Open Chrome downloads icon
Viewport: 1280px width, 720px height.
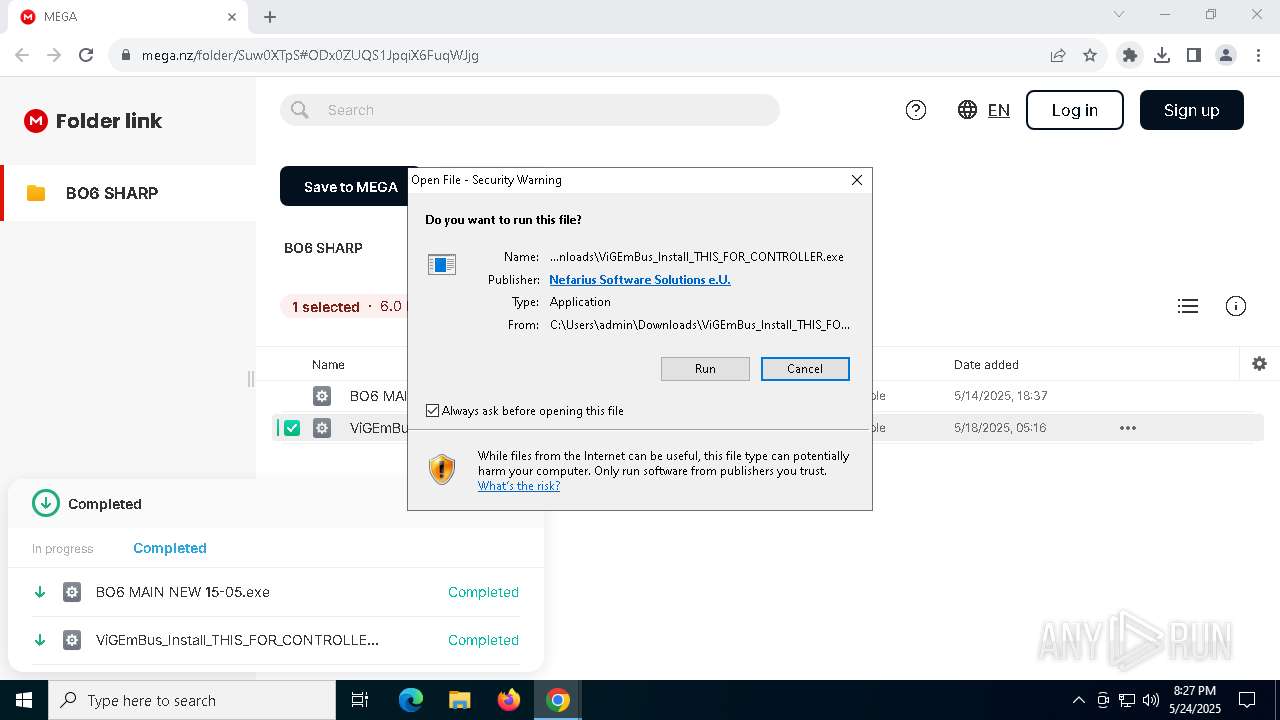coord(1162,55)
